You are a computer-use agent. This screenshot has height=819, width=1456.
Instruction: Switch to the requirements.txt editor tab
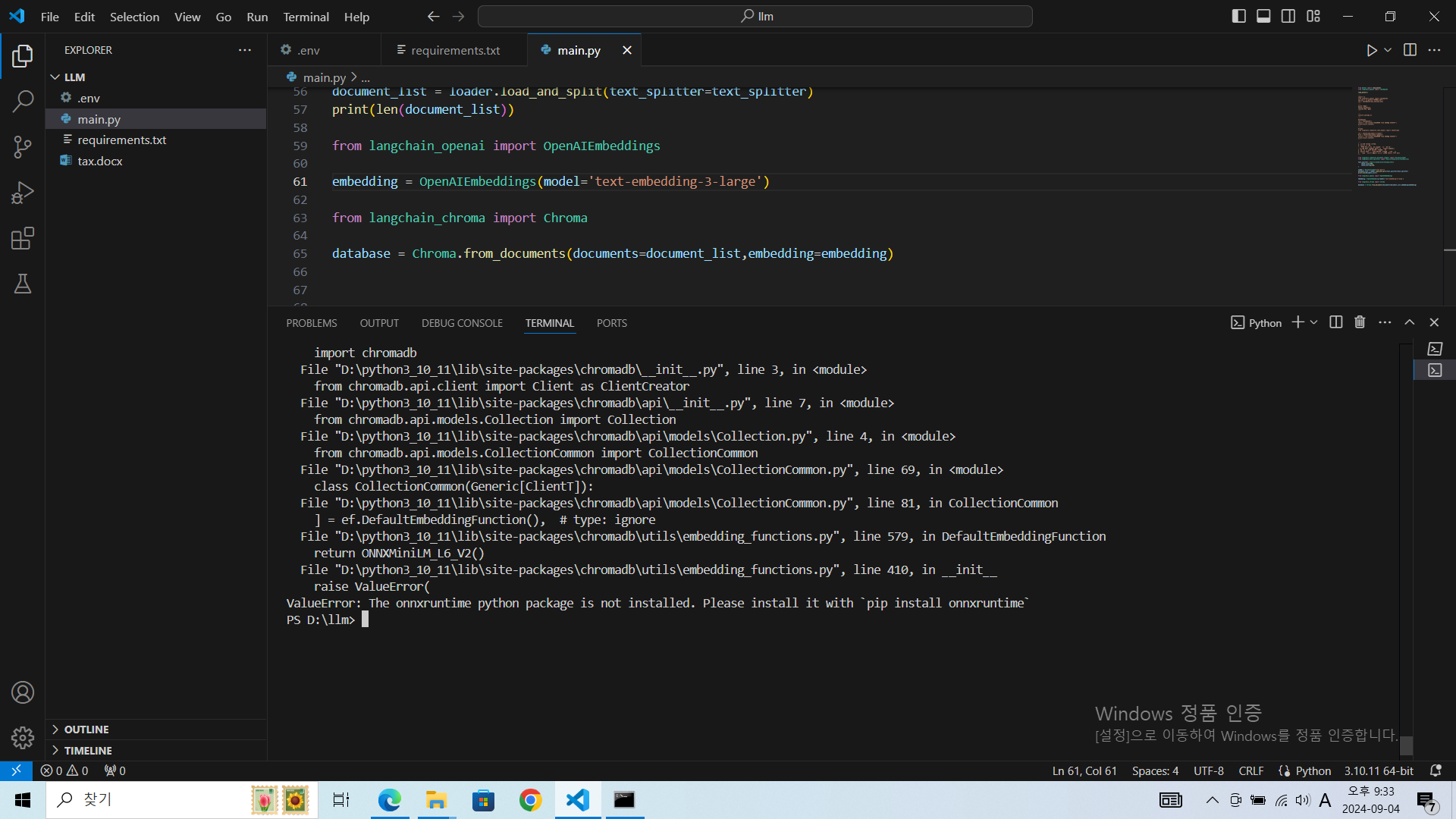[x=453, y=50]
